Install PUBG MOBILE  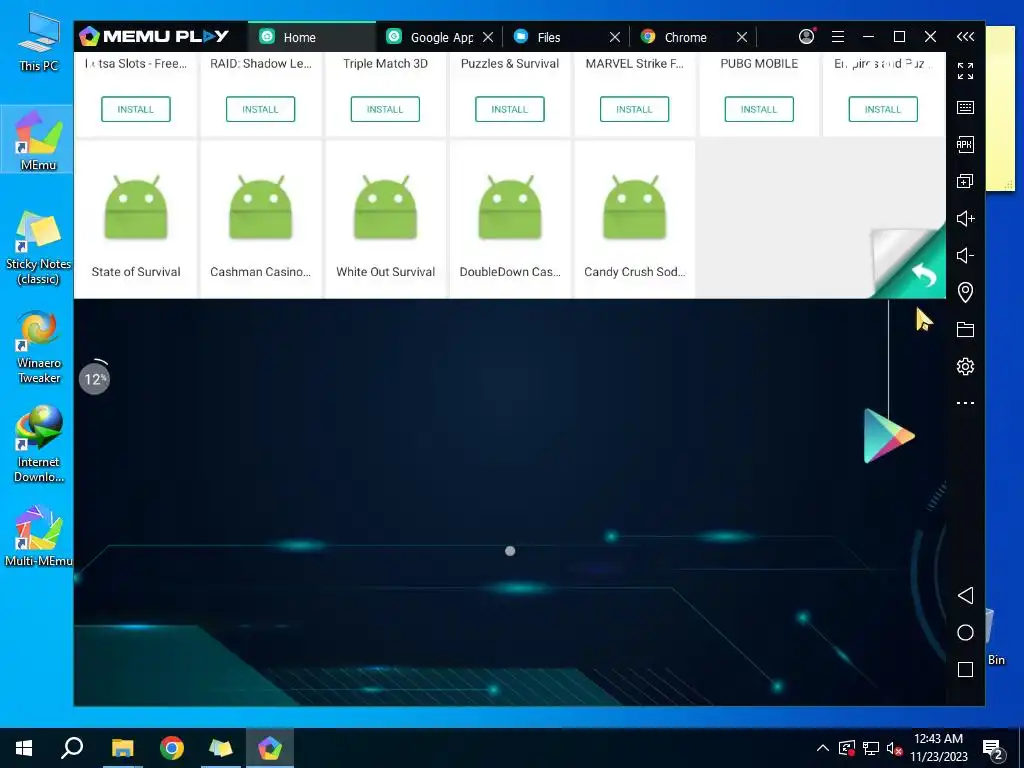[x=759, y=109]
